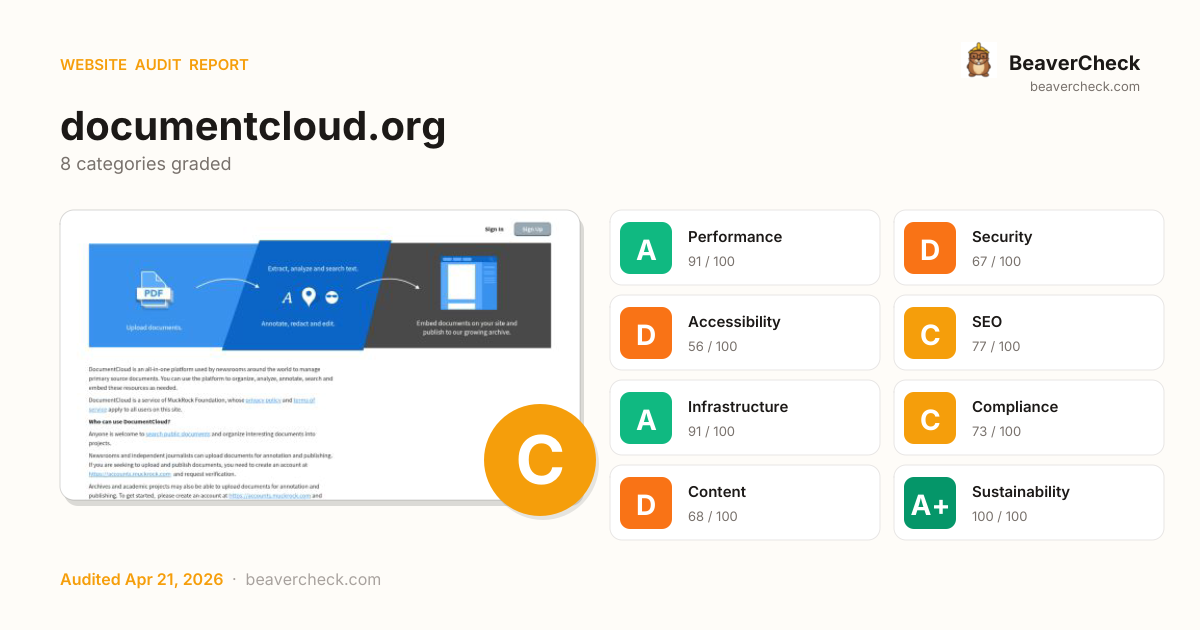The height and width of the screenshot is (630, 1200).
Task: Click the Content grade D badge
Action: (646, 503)
